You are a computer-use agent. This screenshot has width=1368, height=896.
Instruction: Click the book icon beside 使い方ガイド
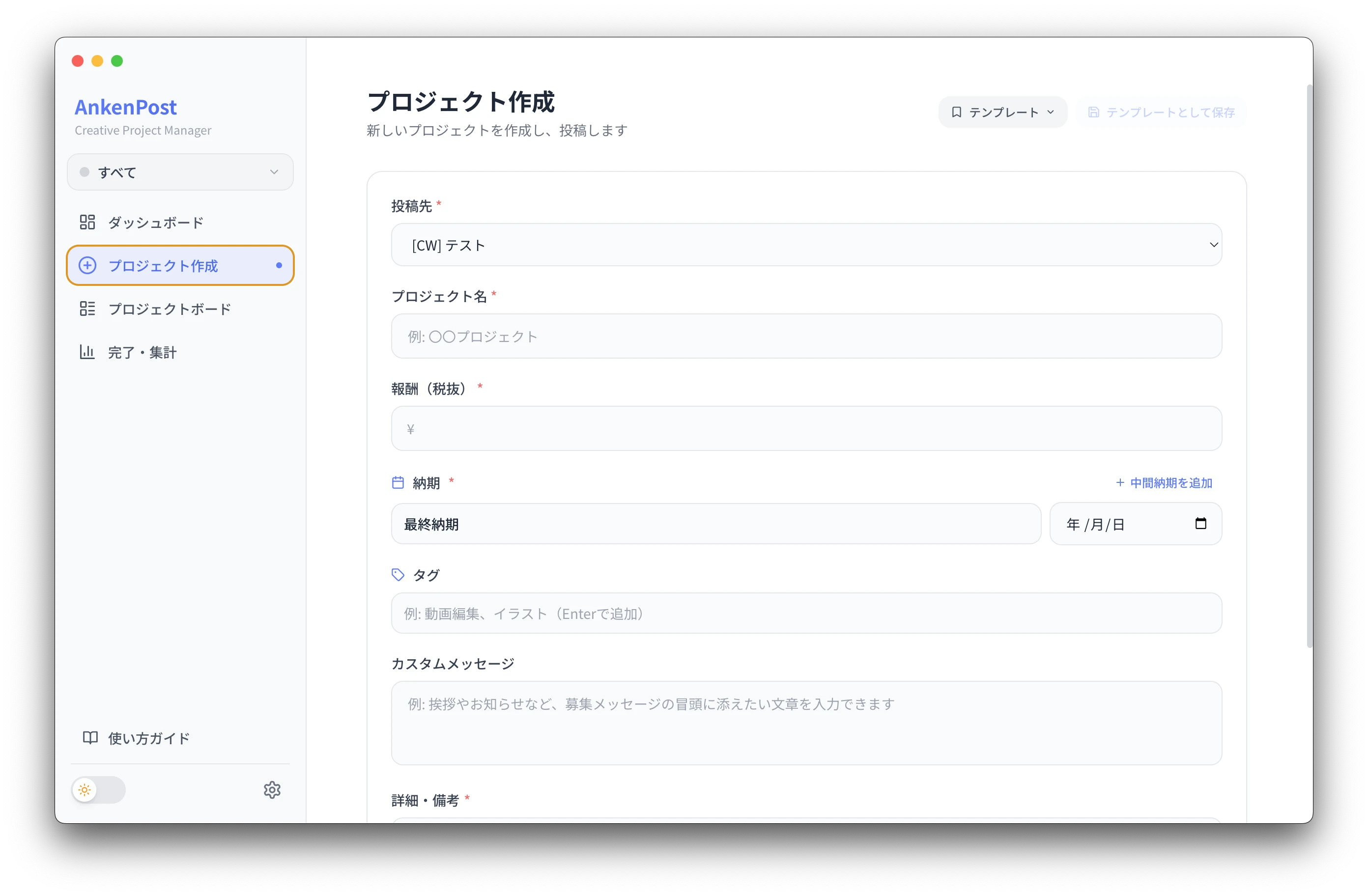point(90,737)
